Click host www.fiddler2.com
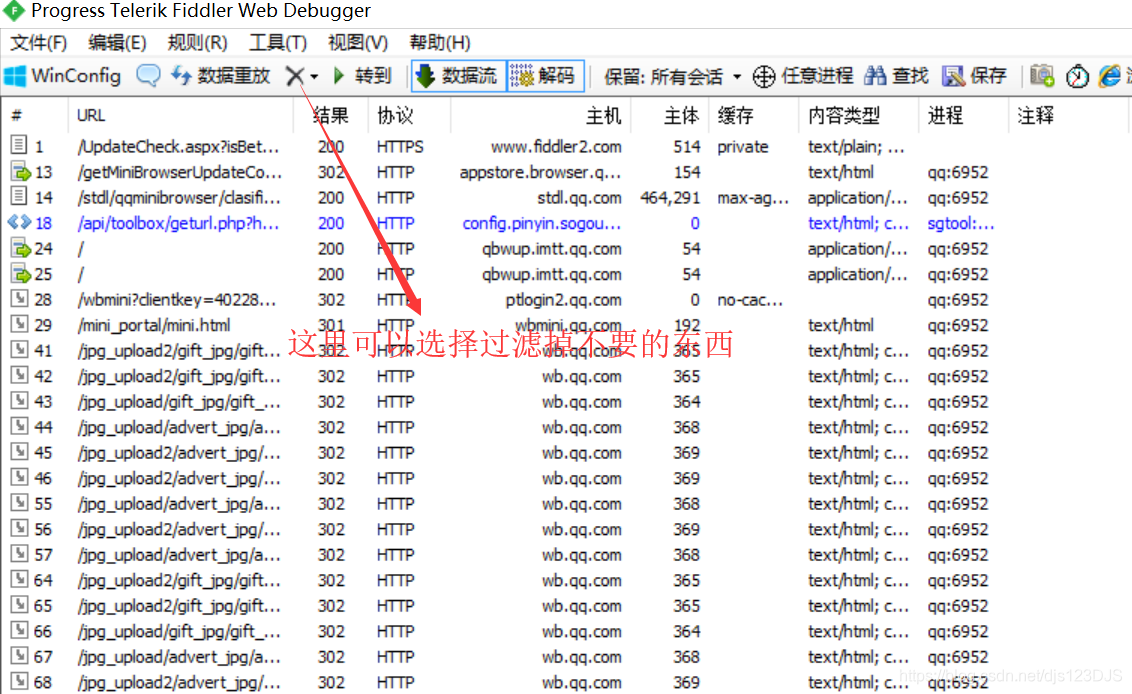The width and height of the screenshot is (1132, 694). [x=556, y=147]
